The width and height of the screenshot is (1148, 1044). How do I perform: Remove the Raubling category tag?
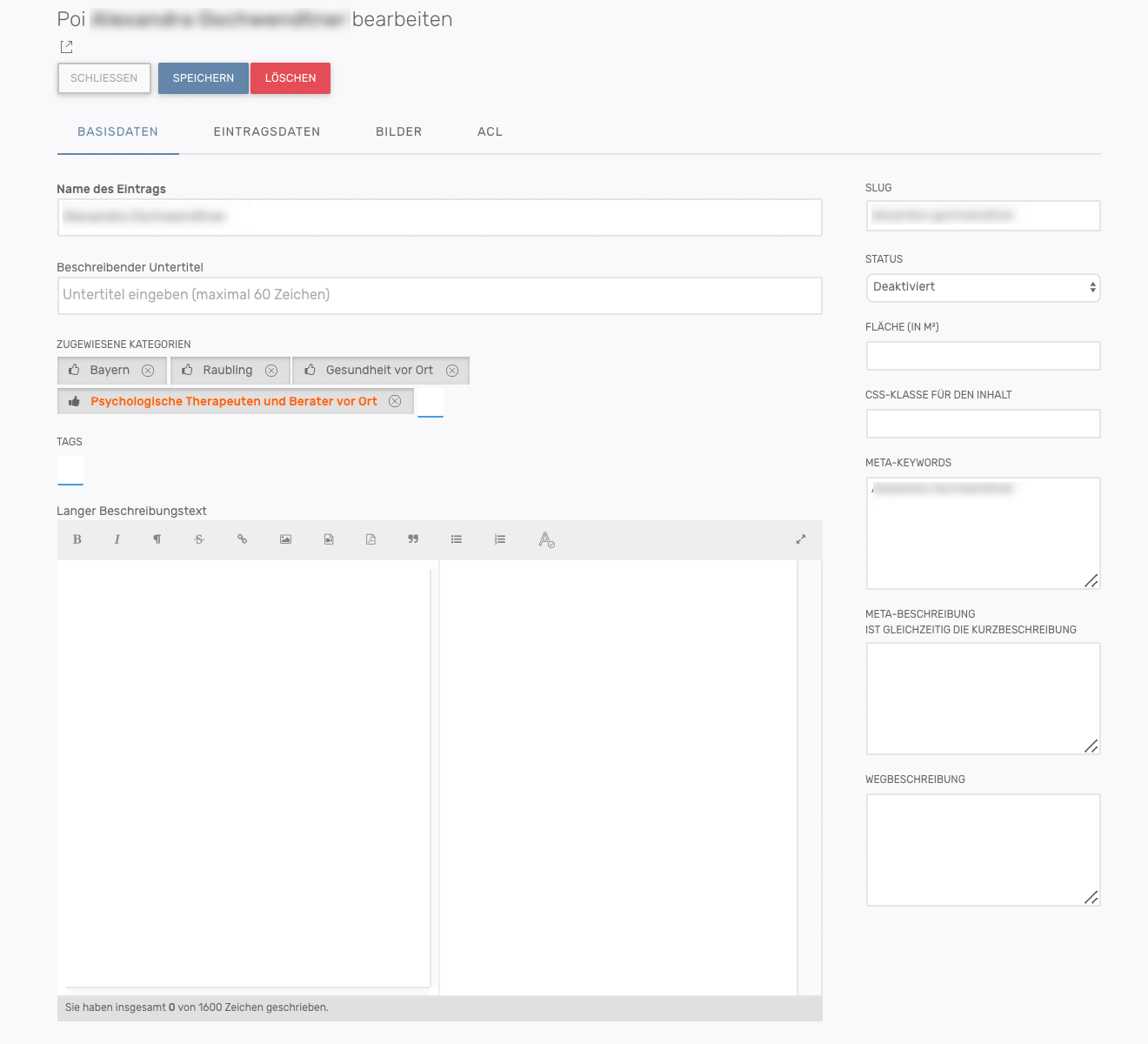271,371
